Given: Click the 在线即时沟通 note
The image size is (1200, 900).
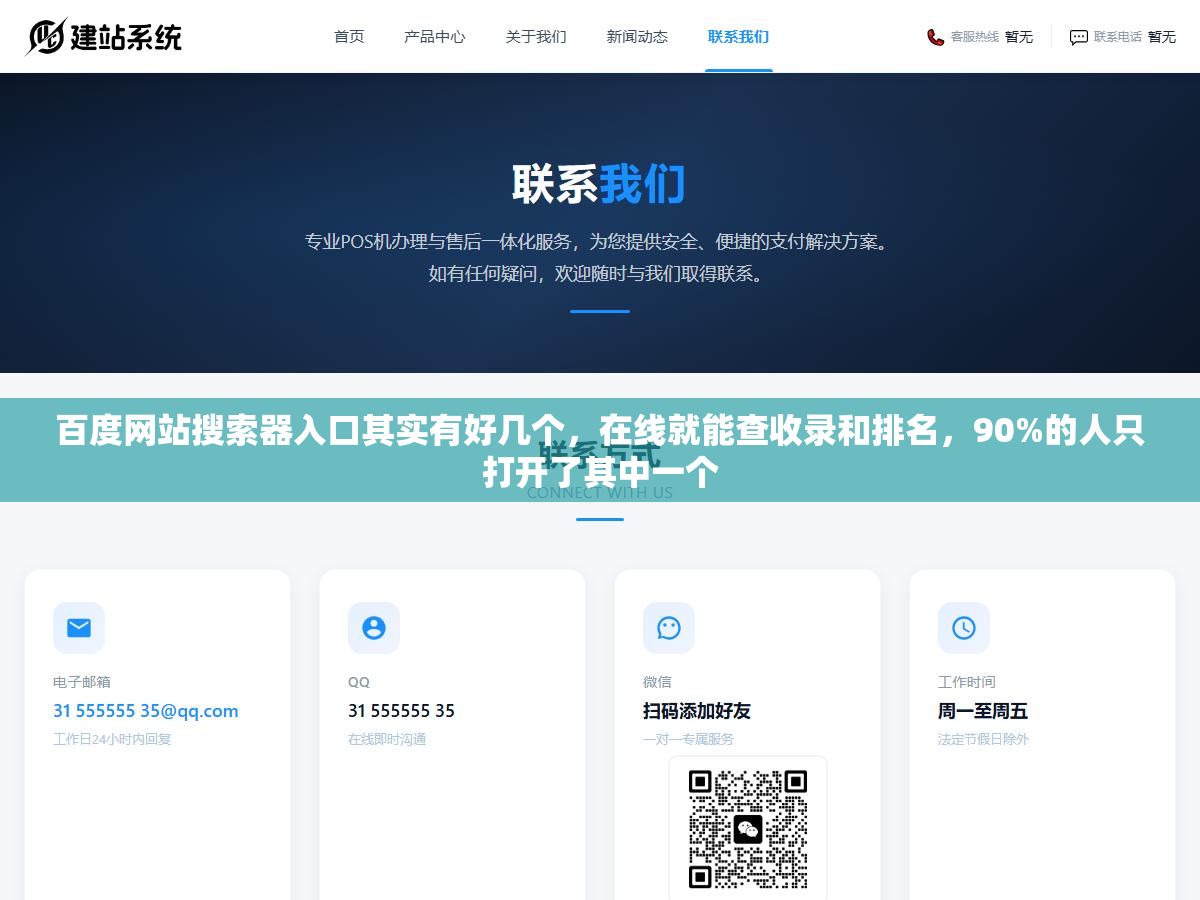Looking at the screenshot, I should [387, 739].
